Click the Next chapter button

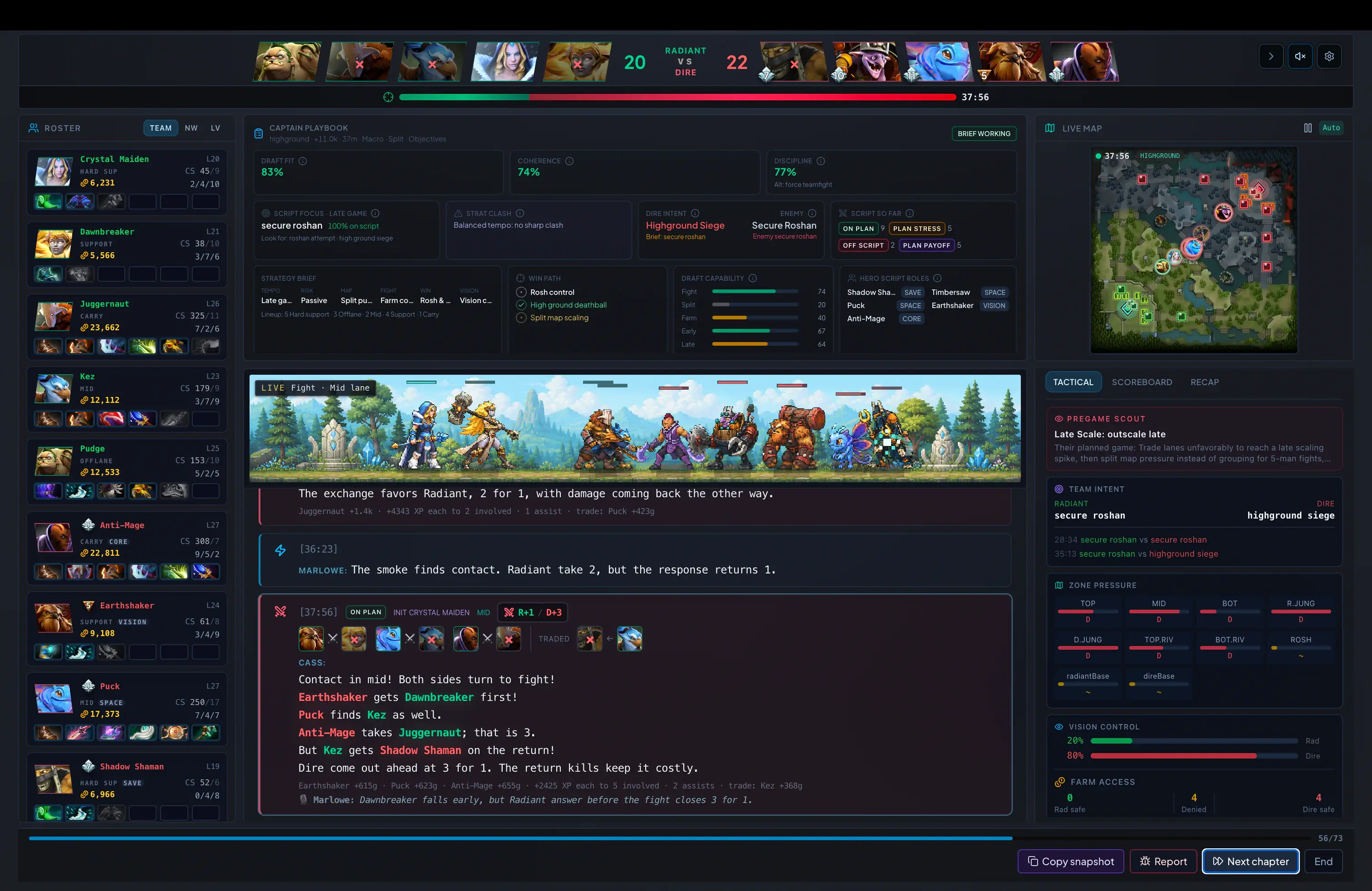pos(1250,862)
